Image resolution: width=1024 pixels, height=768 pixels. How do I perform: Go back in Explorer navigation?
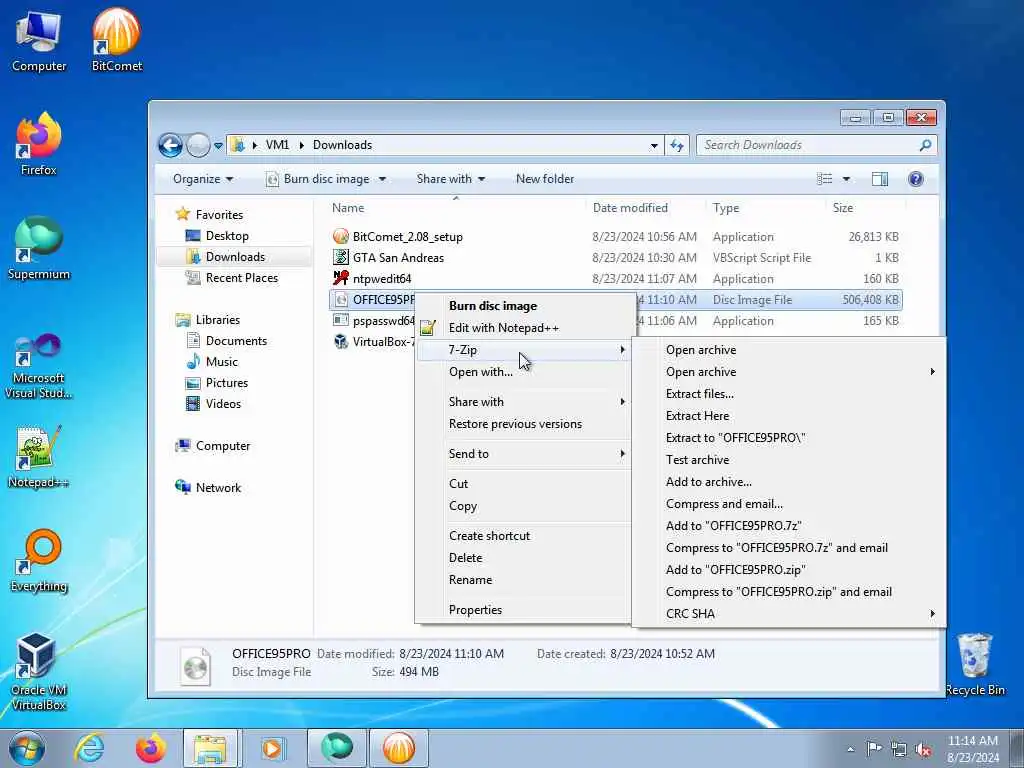pos(170,145)
